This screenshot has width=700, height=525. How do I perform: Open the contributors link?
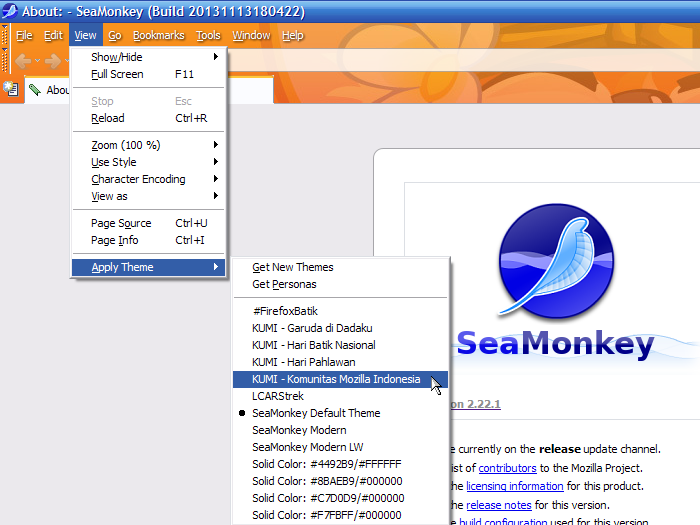coord(507,468)
